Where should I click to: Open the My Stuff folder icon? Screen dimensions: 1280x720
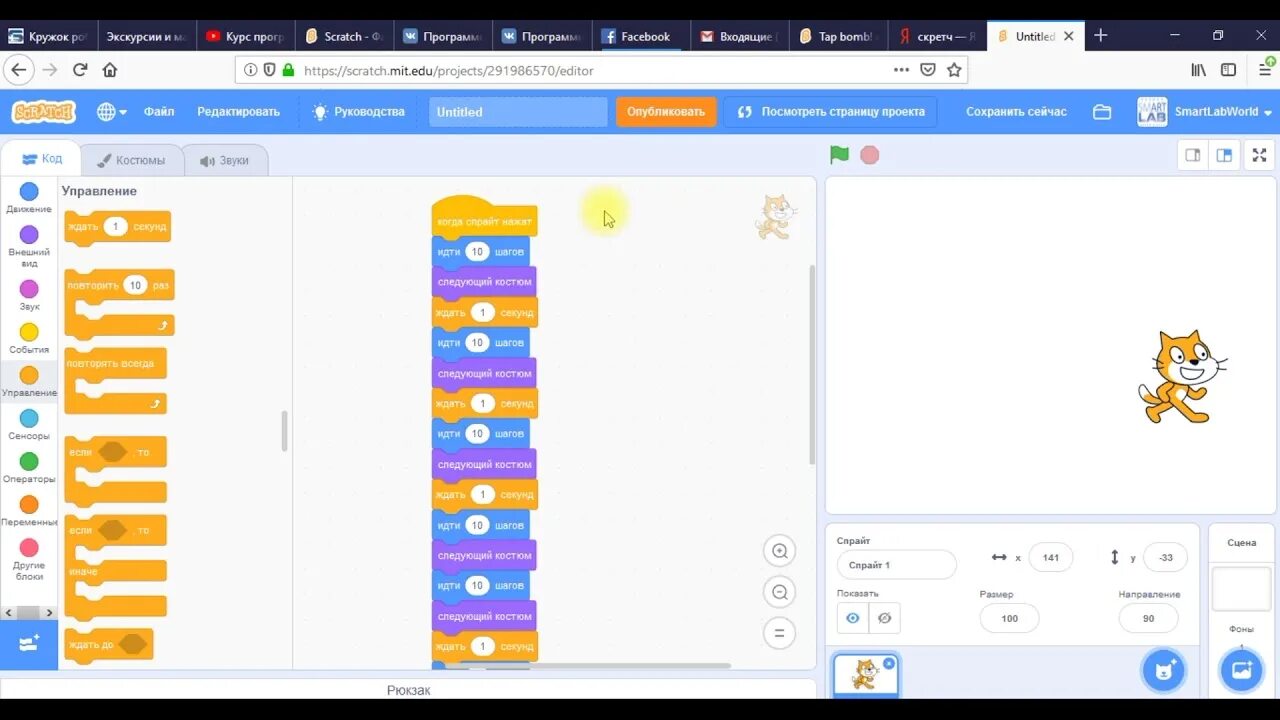point(1102,112)
